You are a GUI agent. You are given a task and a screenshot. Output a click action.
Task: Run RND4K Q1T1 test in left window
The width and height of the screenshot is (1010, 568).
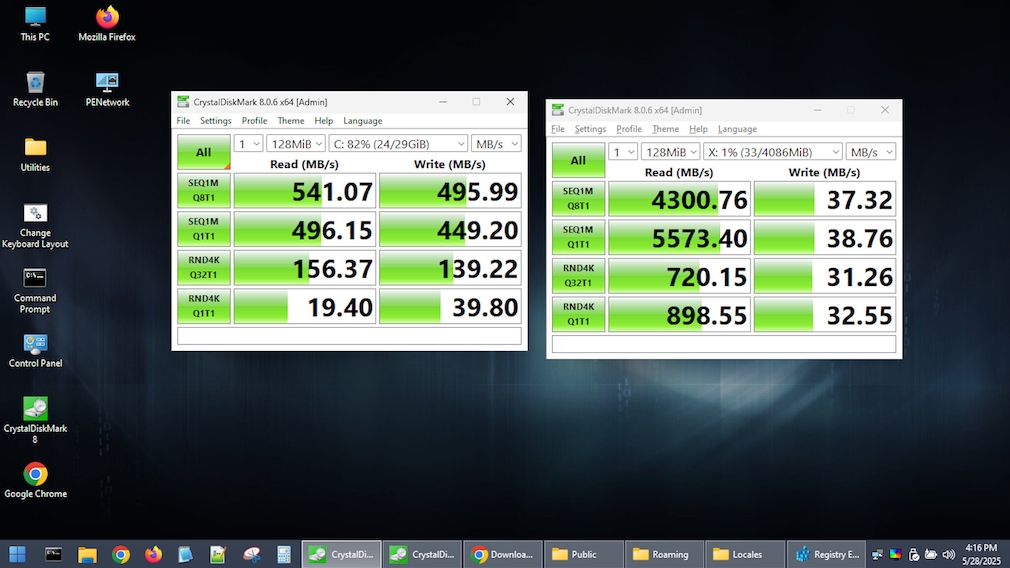204,307
